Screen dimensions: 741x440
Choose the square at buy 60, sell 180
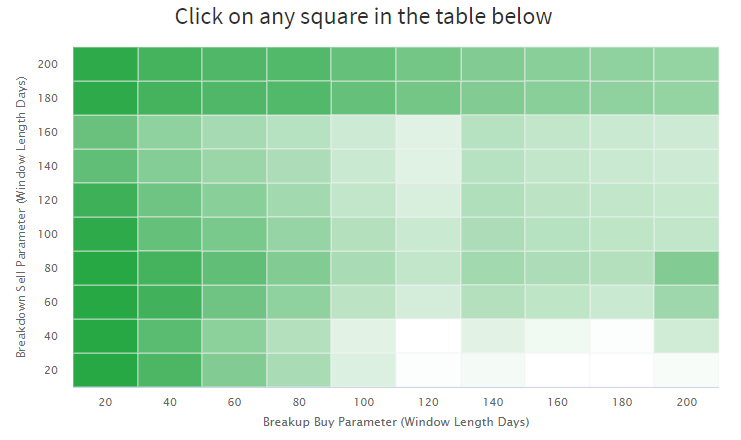[234, 98]
